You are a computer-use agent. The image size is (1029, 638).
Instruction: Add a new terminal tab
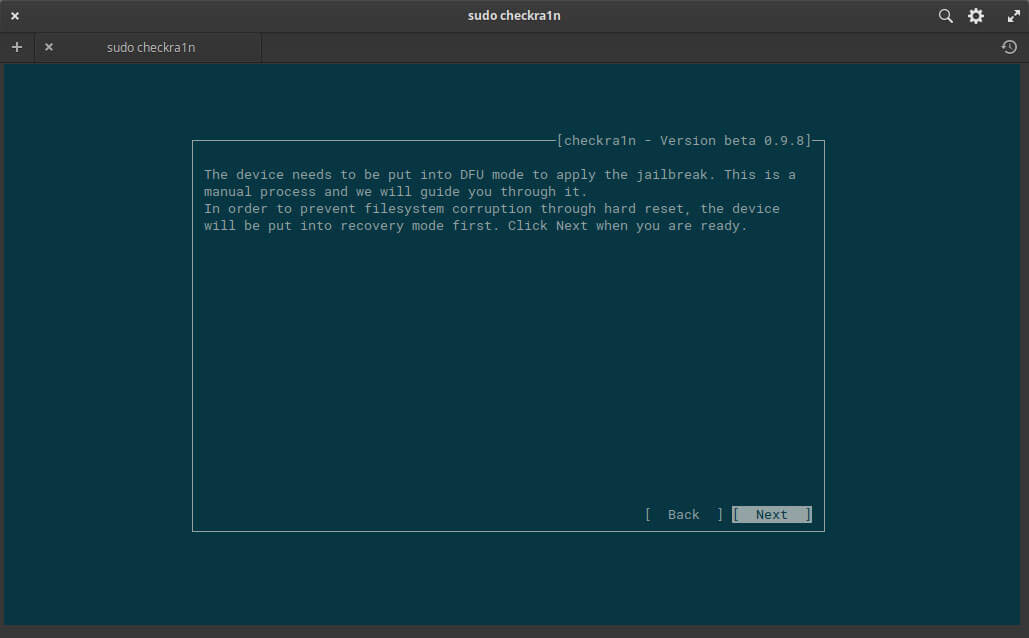click(16, 47)
